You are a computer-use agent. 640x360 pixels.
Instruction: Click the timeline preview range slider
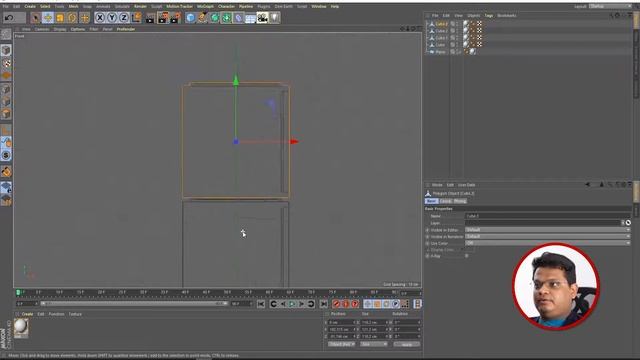point(134,304)
